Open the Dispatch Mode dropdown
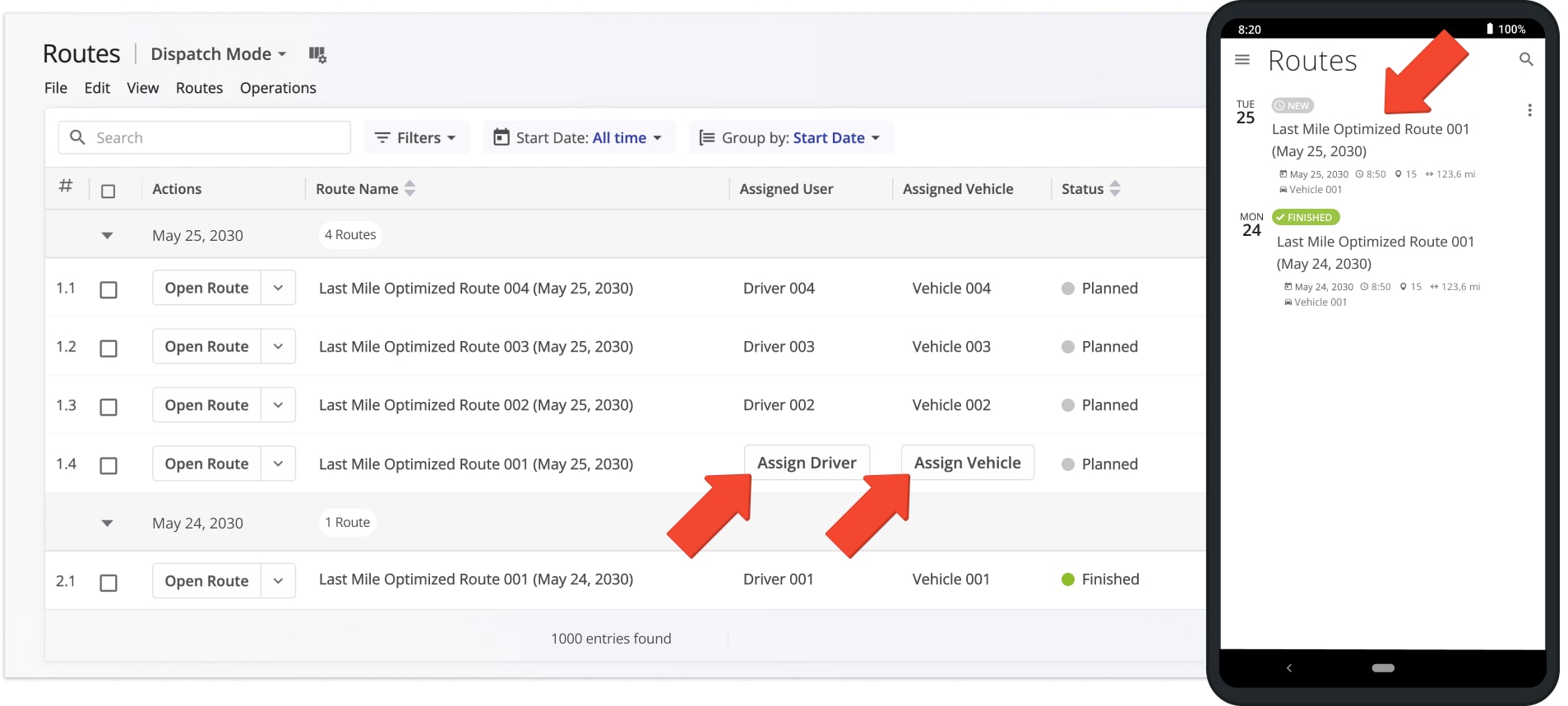The width and height of the screenshot is (1568, 706). pyautogui.click(x=218, y=54)
